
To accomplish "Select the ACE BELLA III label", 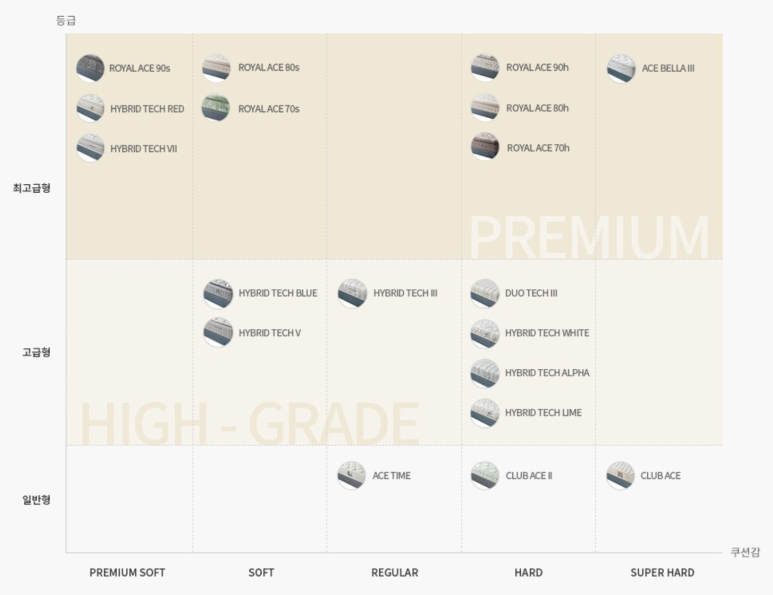I will [x=668, y=69].
